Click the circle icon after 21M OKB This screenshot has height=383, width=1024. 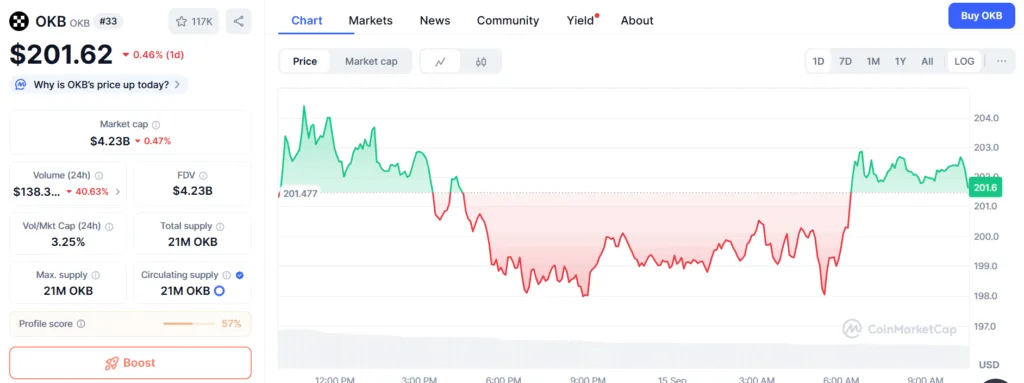click(x=219, y=291)
